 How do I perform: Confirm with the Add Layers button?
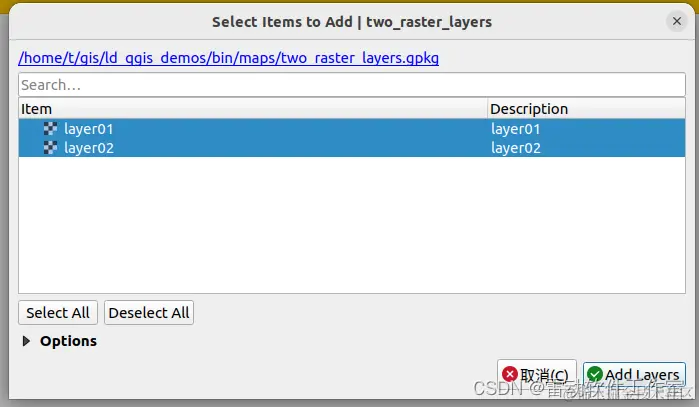(x=634, y=374)
